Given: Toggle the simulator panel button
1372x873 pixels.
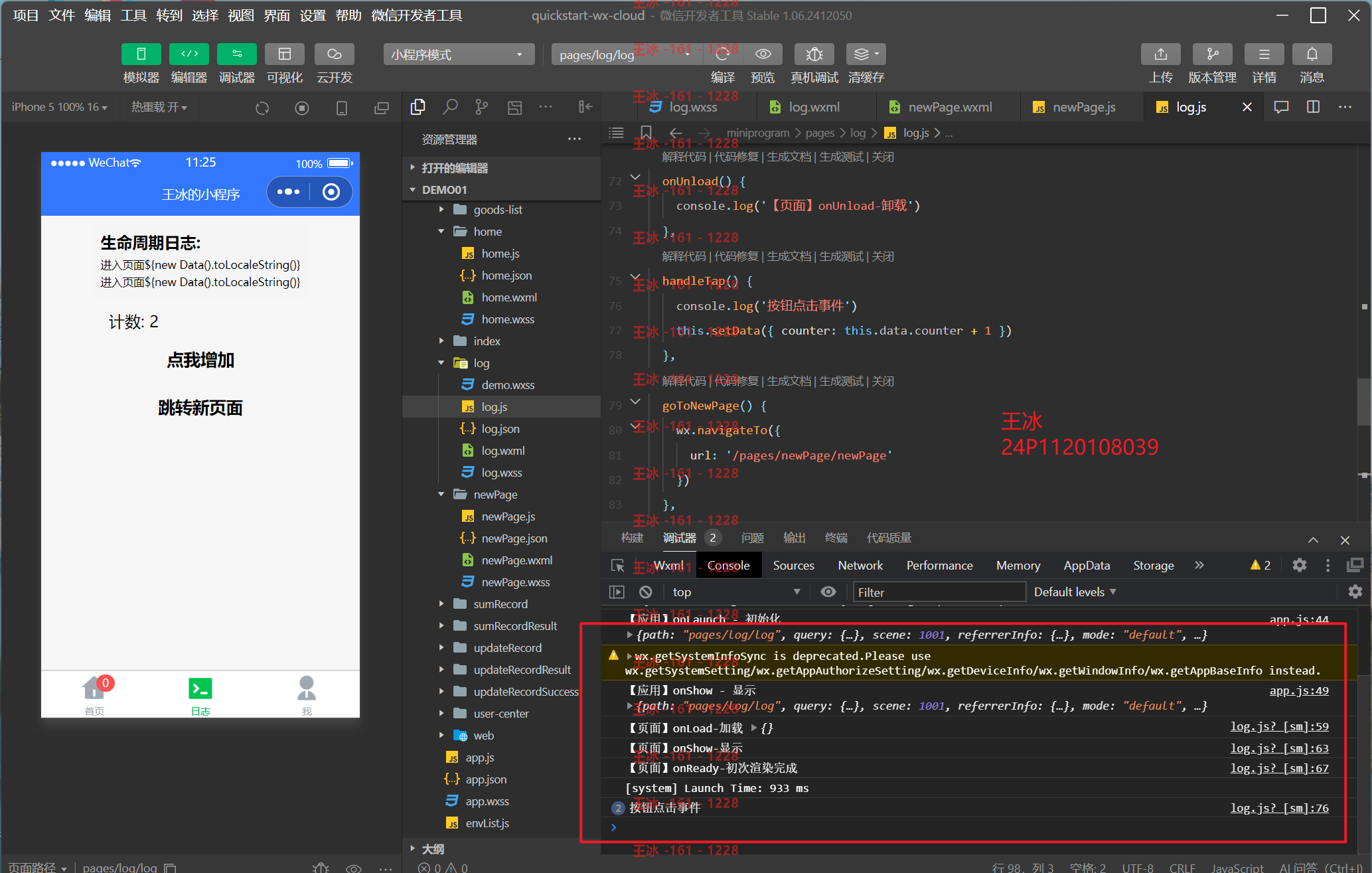Looking at the screenshot, I should pyautogui.click(x=141, y=54).
